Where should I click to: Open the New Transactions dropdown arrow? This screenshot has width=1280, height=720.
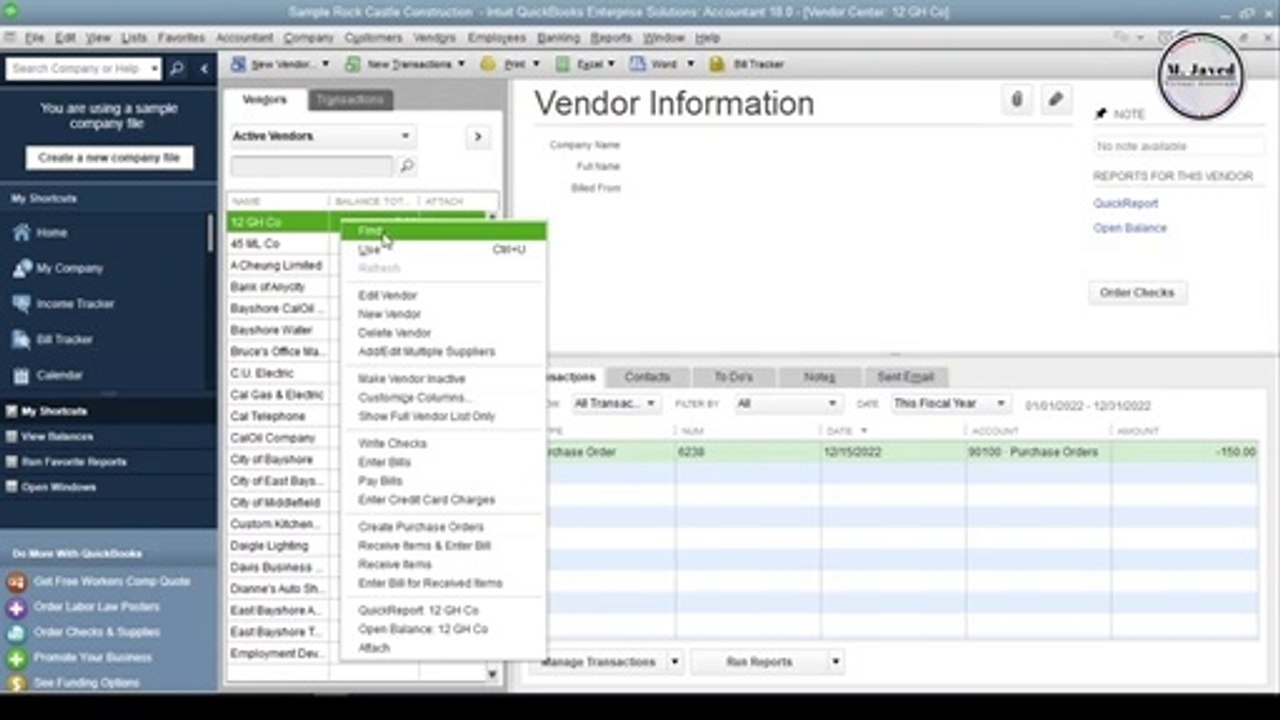pos(461,64)
